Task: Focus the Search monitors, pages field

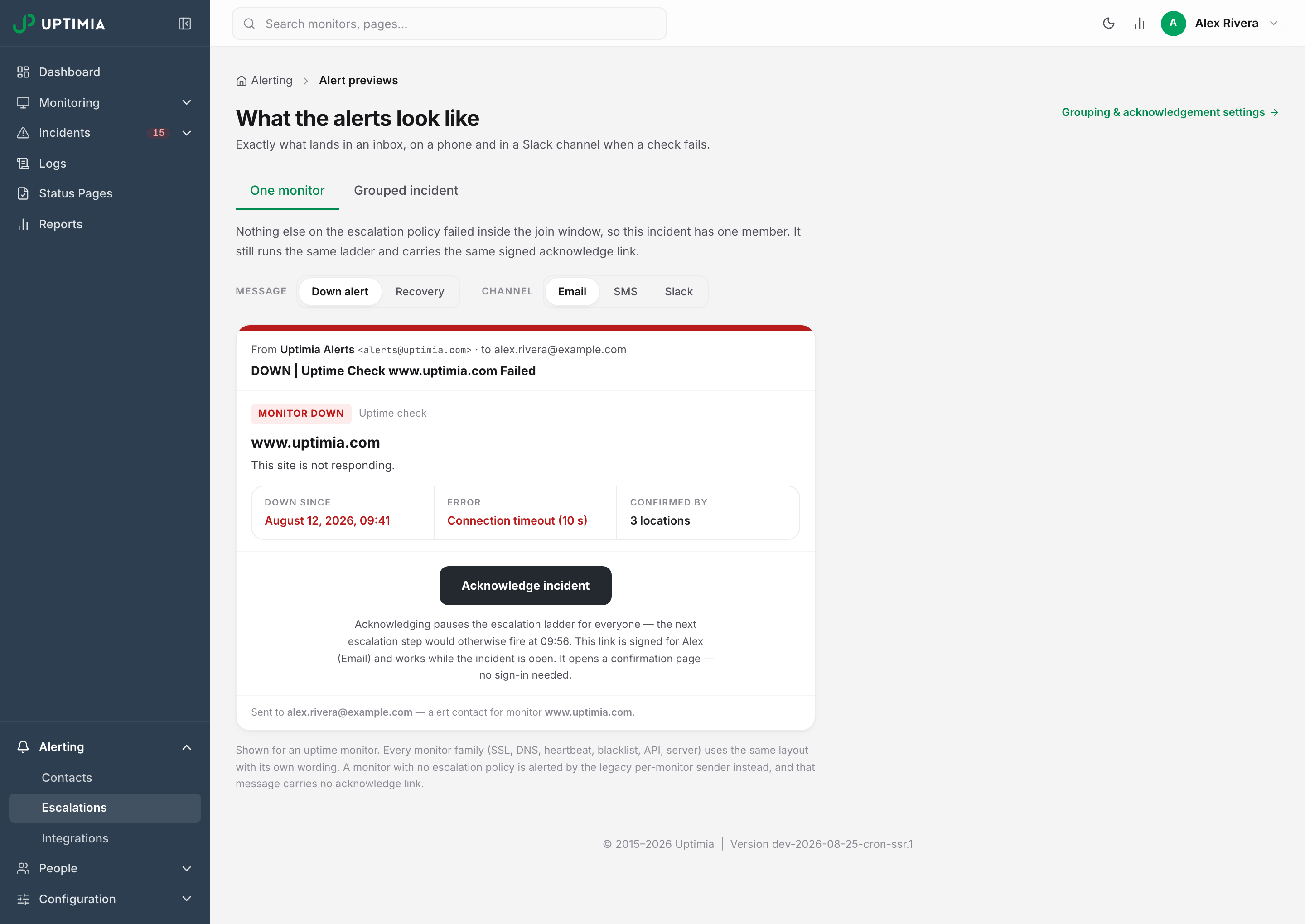Action: coord(449,24)
